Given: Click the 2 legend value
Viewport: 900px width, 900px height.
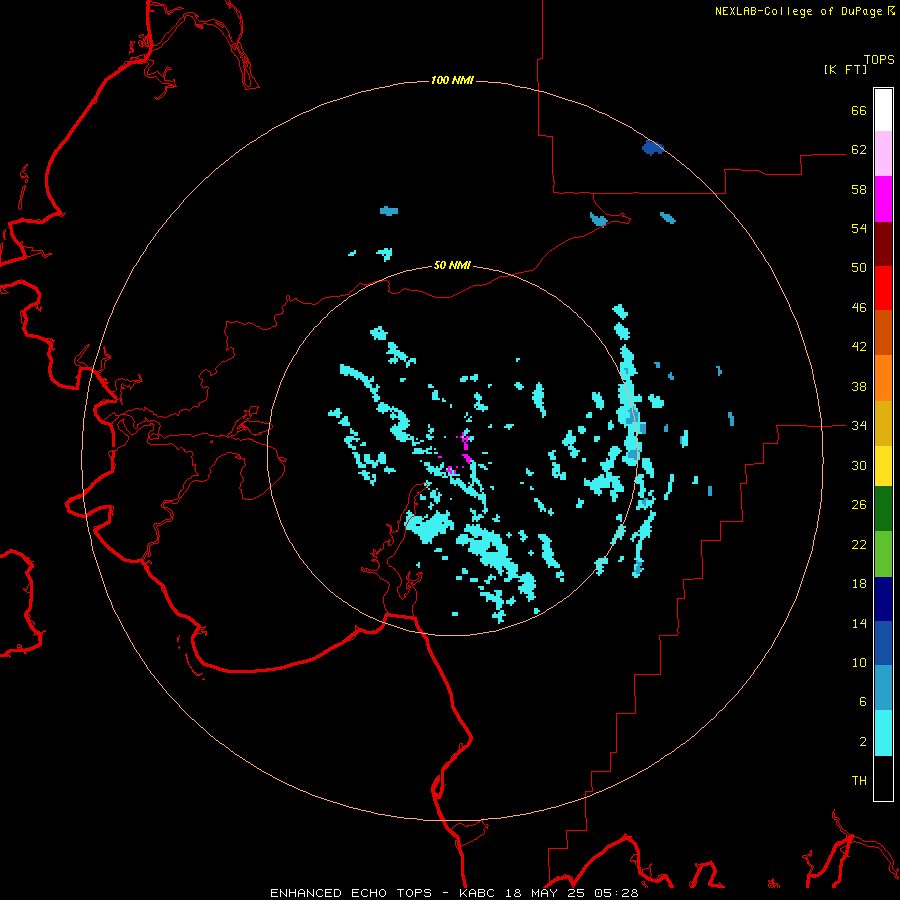Looking at the screenshot, I should point(863,742).
